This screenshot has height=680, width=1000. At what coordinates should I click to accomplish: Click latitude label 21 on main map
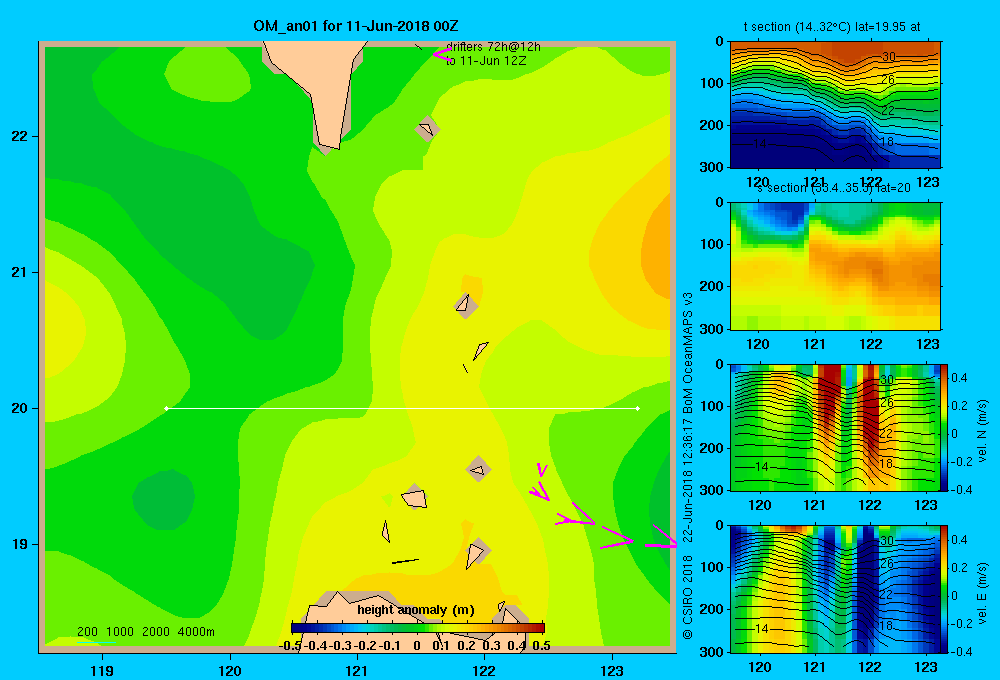point(20,272)
